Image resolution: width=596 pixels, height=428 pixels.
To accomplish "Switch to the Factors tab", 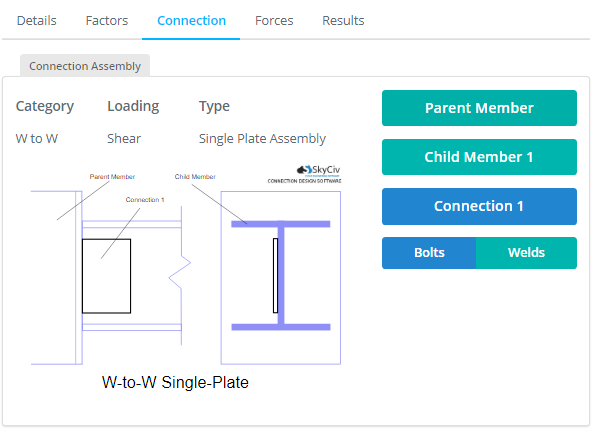I will pyautogui.click(x=107, y=21).
